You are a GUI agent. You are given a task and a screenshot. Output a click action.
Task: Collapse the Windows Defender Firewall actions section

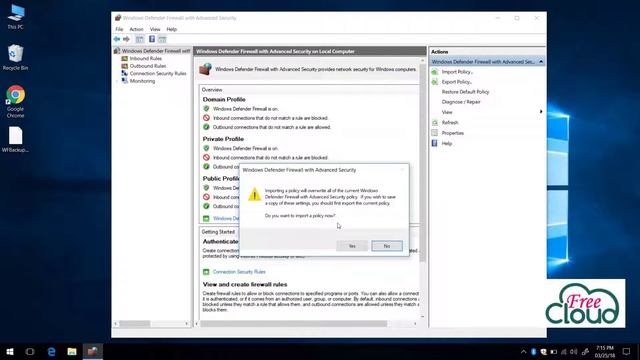click(541, 62)
